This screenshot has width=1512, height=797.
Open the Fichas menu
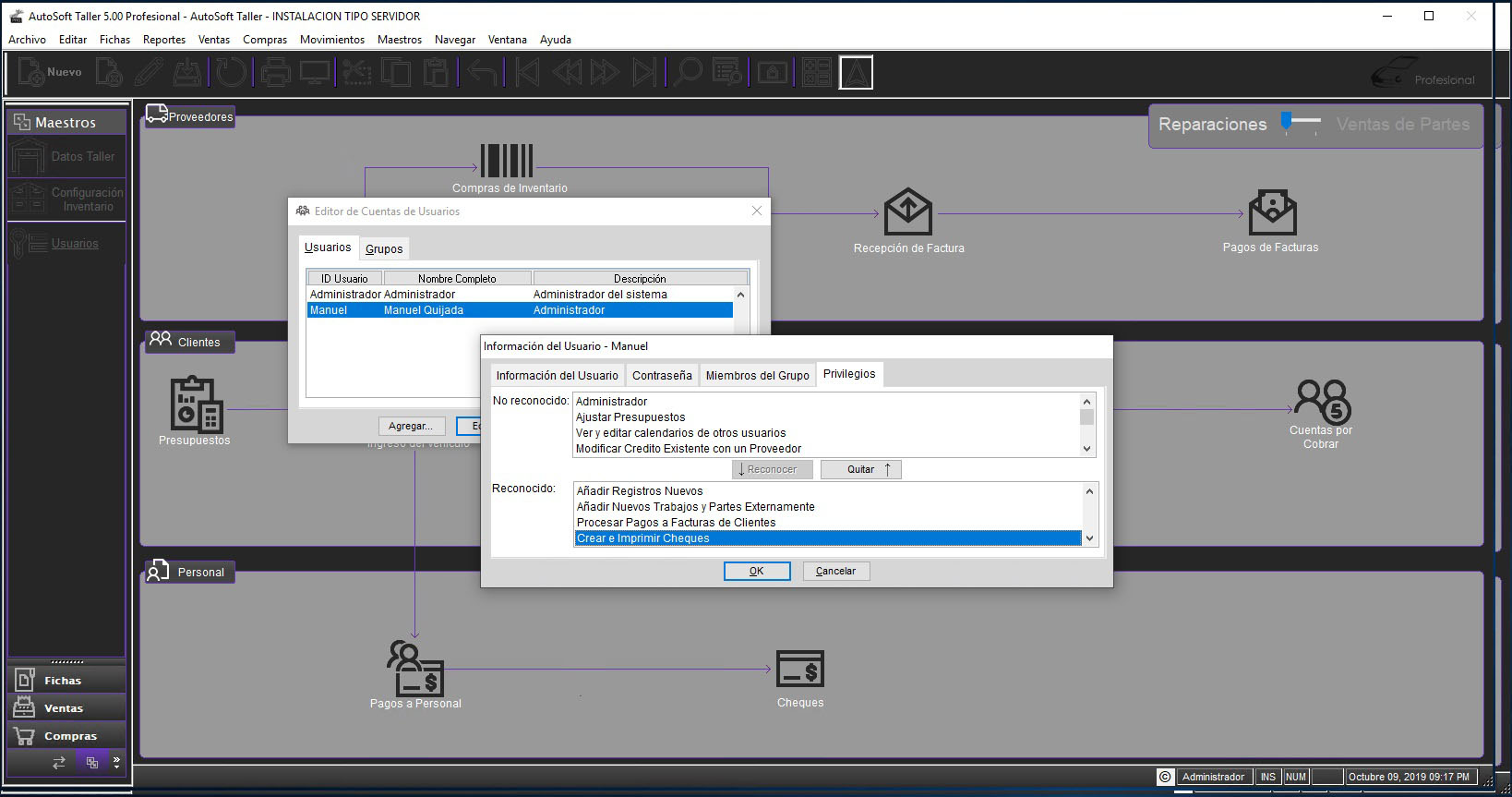click(114, 40)
